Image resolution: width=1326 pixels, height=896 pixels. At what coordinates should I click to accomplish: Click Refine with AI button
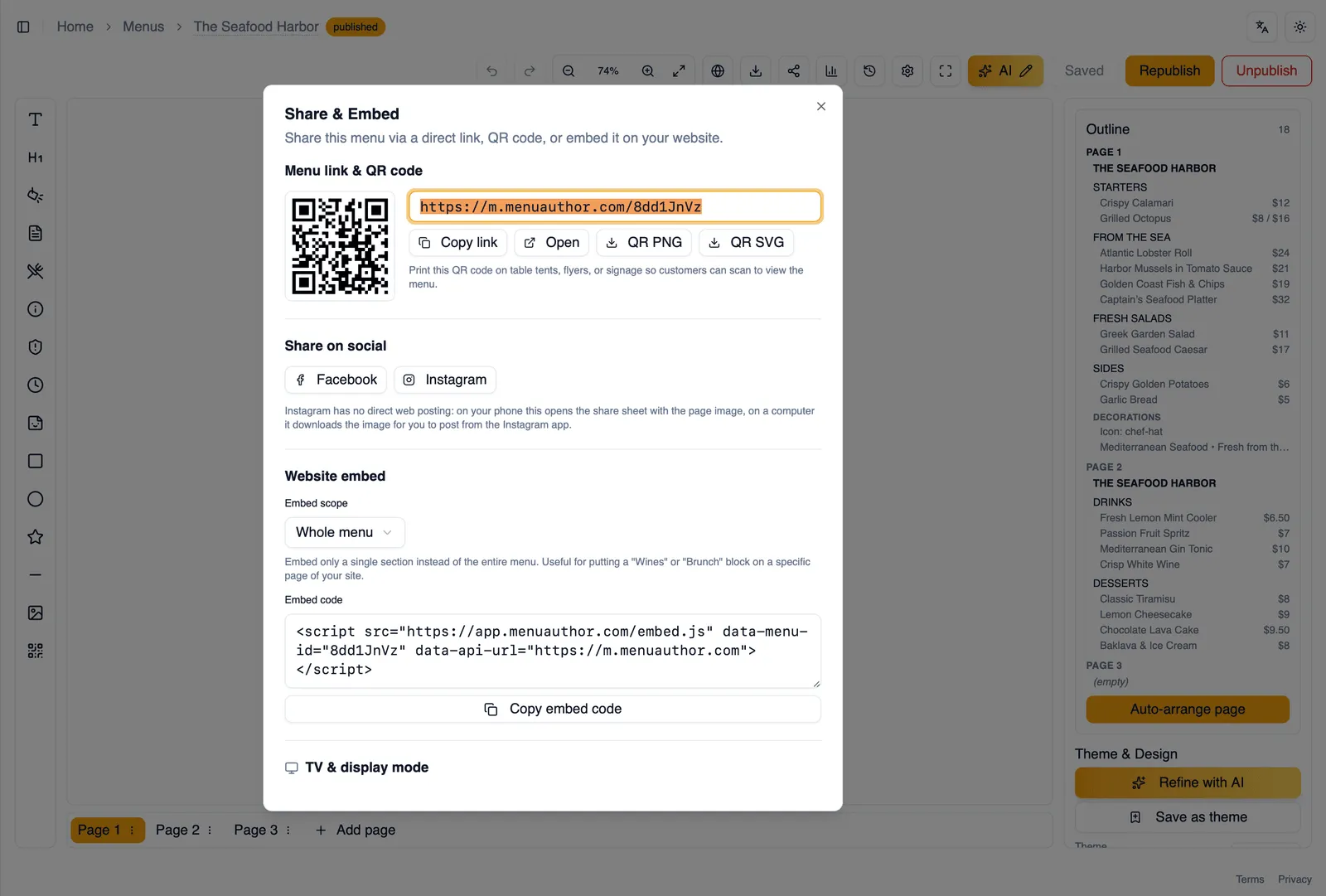click(x=1188, y=782)
